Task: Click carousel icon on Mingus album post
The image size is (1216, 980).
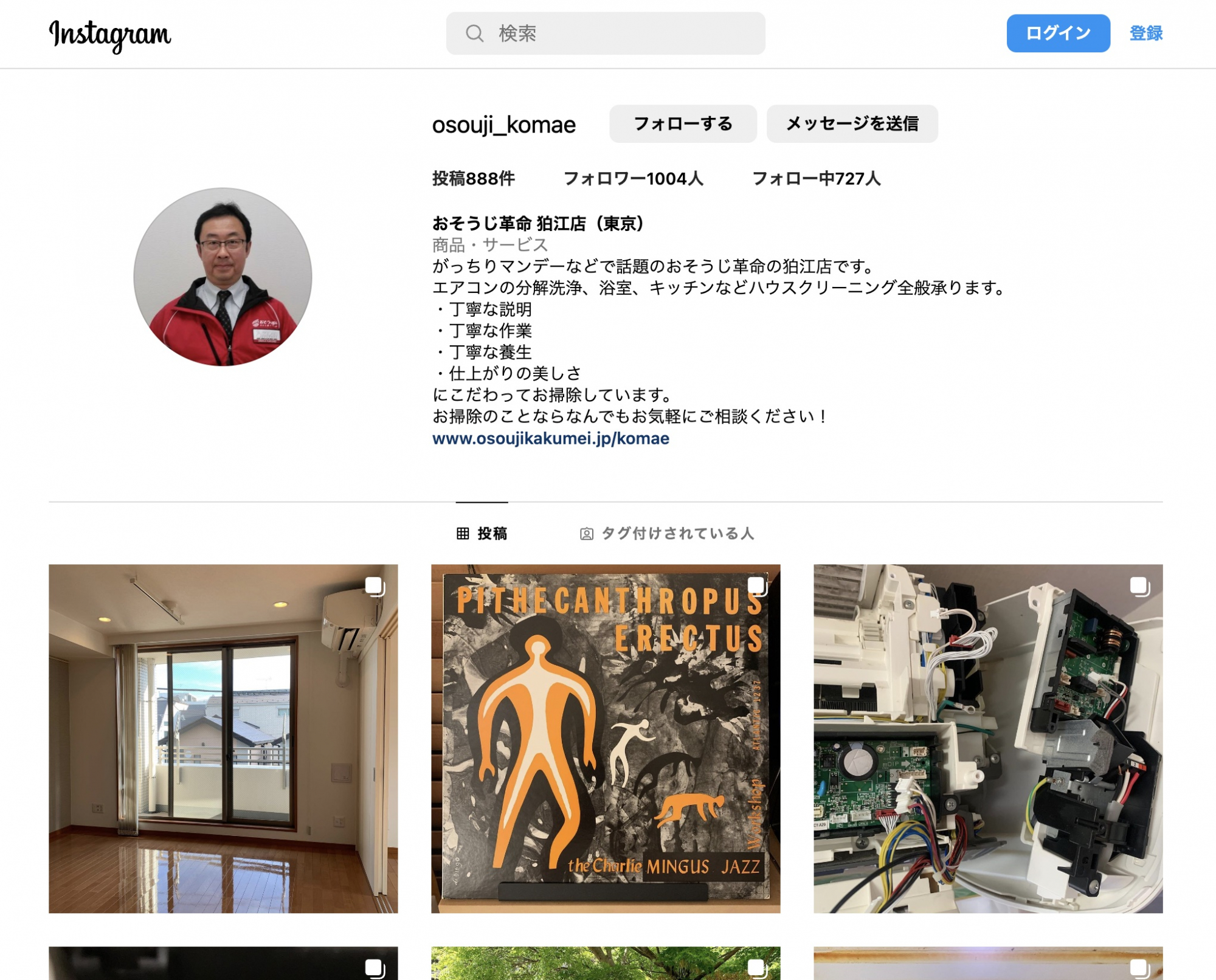Action: (757, 587)
